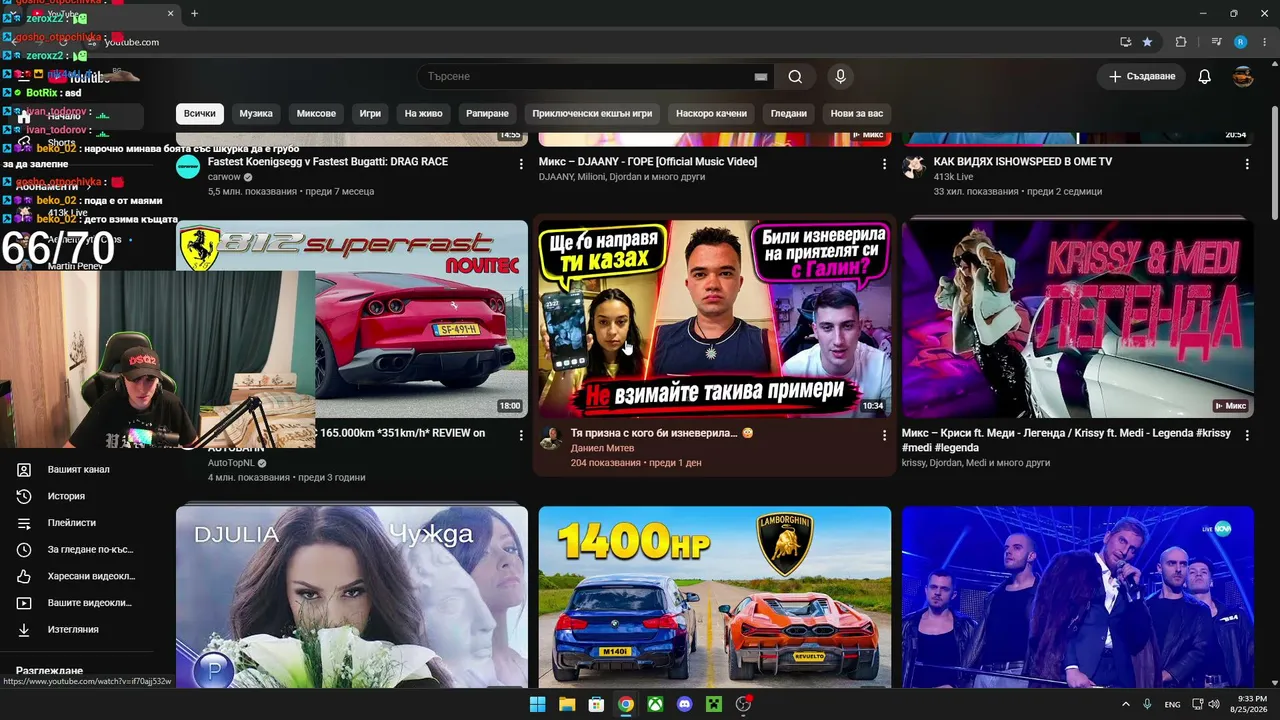The image size is (1280, 720).
Task: Open Discord from the taskbar
Action: (x=684, y=704)
